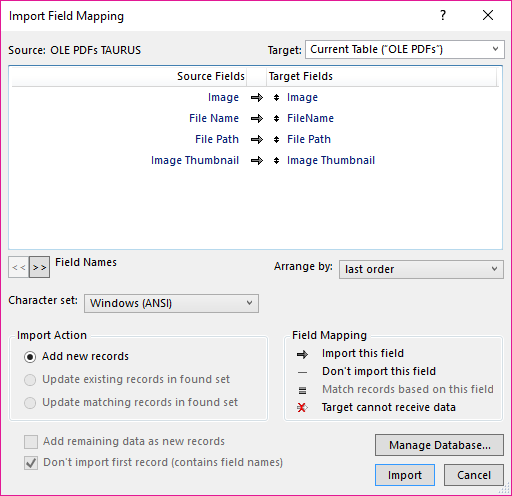Toggle import arrow for File Name field
Viewport: 512px width, 496px height.
(x=257, y=119)
